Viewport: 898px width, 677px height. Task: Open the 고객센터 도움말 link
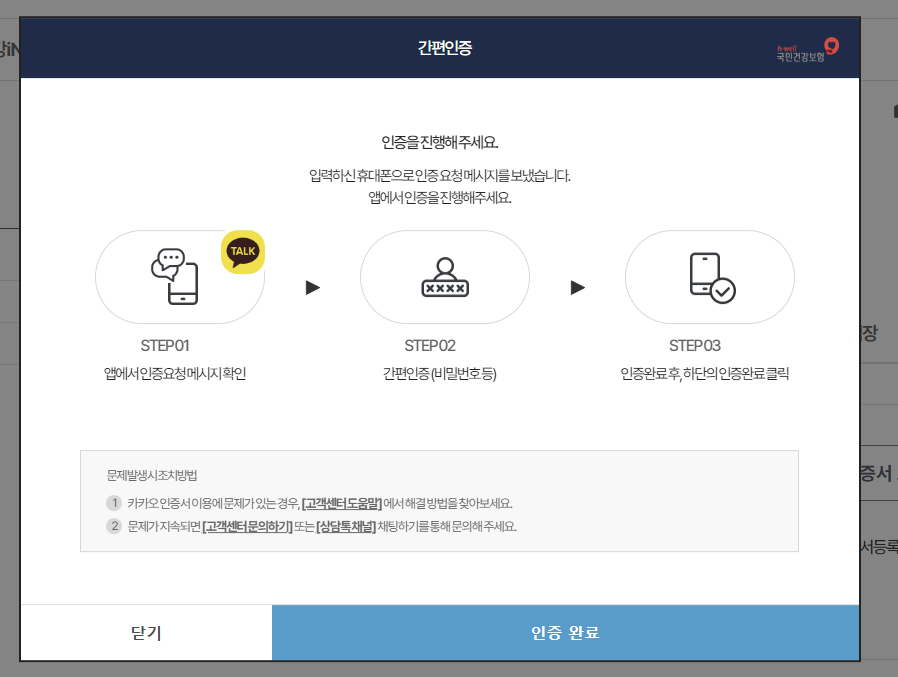[342, 503]
